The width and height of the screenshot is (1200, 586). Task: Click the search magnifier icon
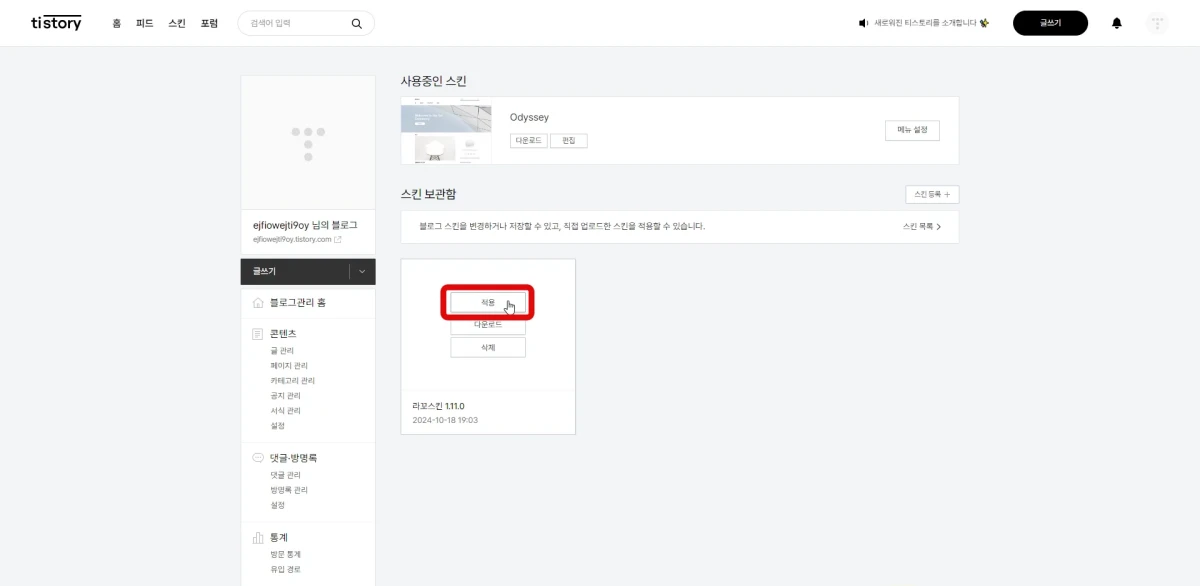coord(356,22)
